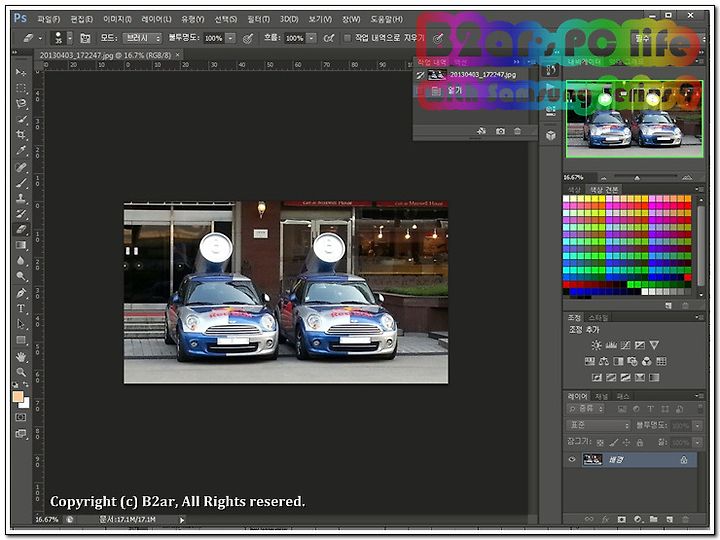Open layer blend mode 표준 dropdown
Viewport: 720px width, 540px height.
click(599, 425)
